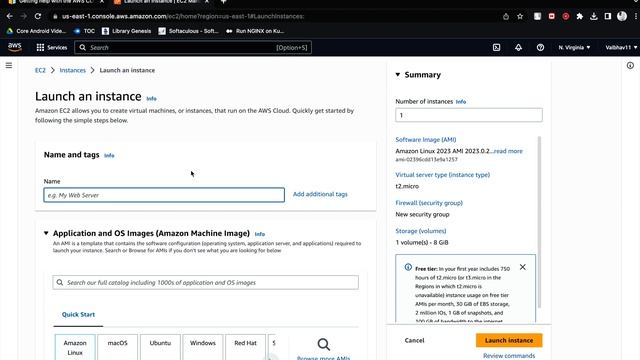The height and width of the screenshot is (360, 640).
Task: Open the left navigation hamburger menu
Action: point(9,65)
